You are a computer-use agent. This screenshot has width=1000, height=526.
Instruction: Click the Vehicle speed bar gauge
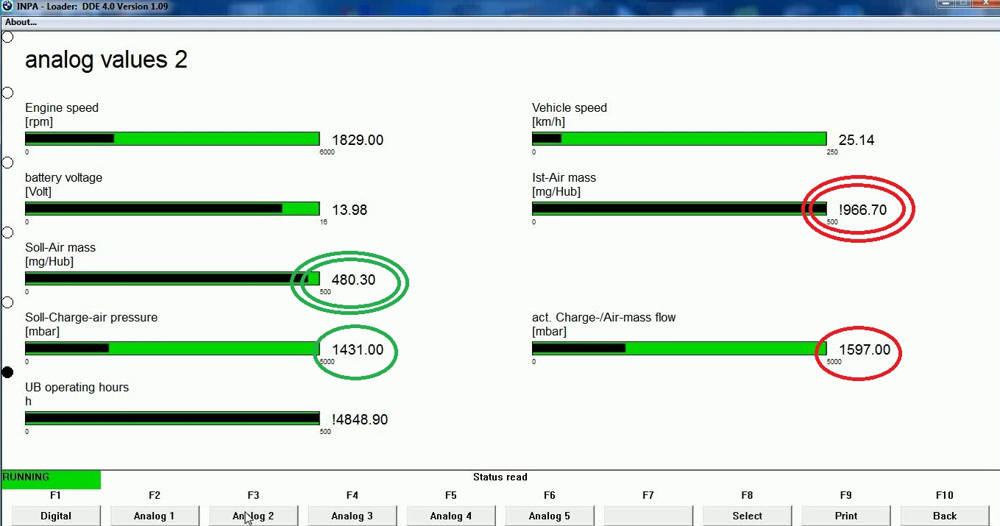pyautogui.click(x=679, y=139)
